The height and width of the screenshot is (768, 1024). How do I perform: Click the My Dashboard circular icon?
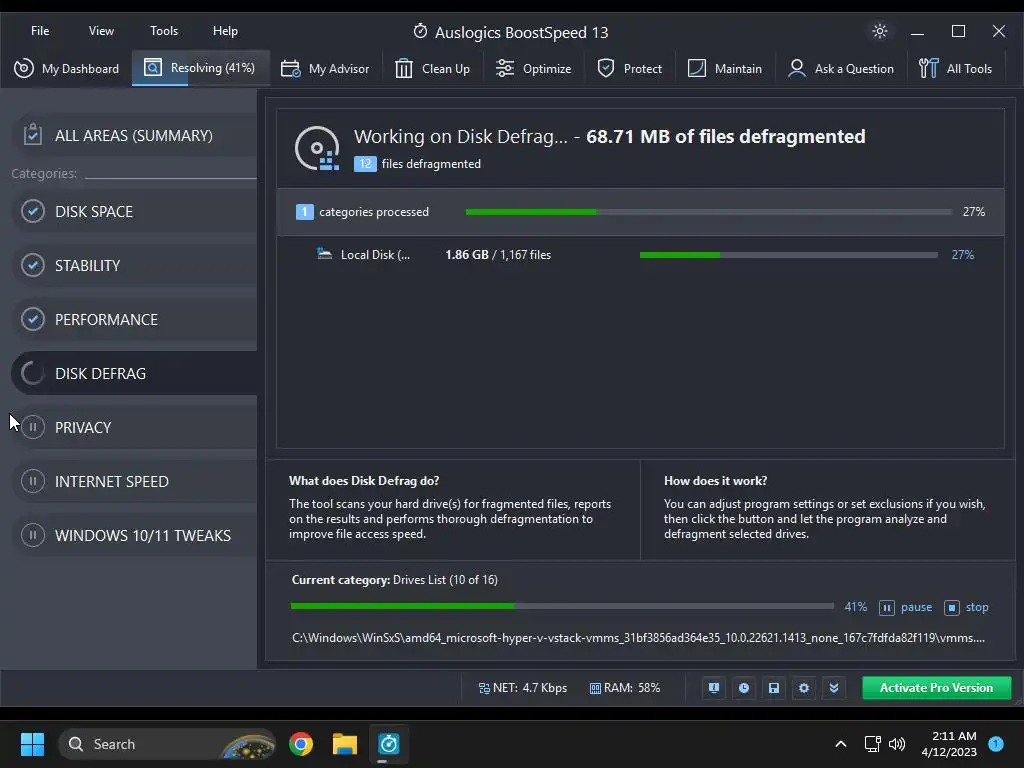pos(24,68)
